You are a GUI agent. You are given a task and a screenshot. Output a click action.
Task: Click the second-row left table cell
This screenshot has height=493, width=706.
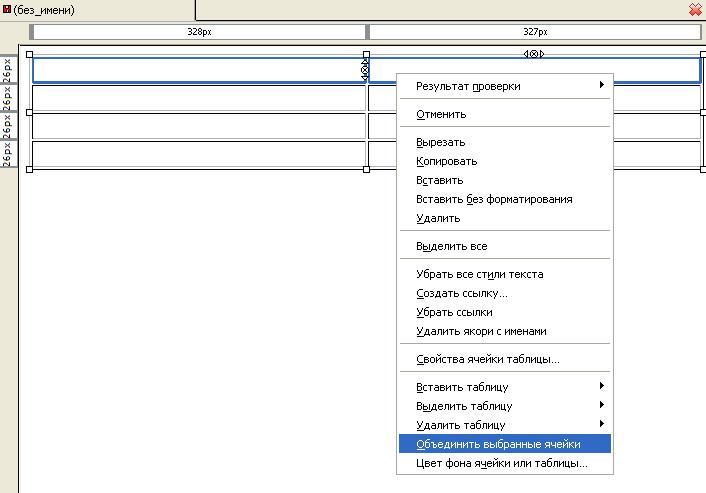pyautogui.click(x=199, y=98)
